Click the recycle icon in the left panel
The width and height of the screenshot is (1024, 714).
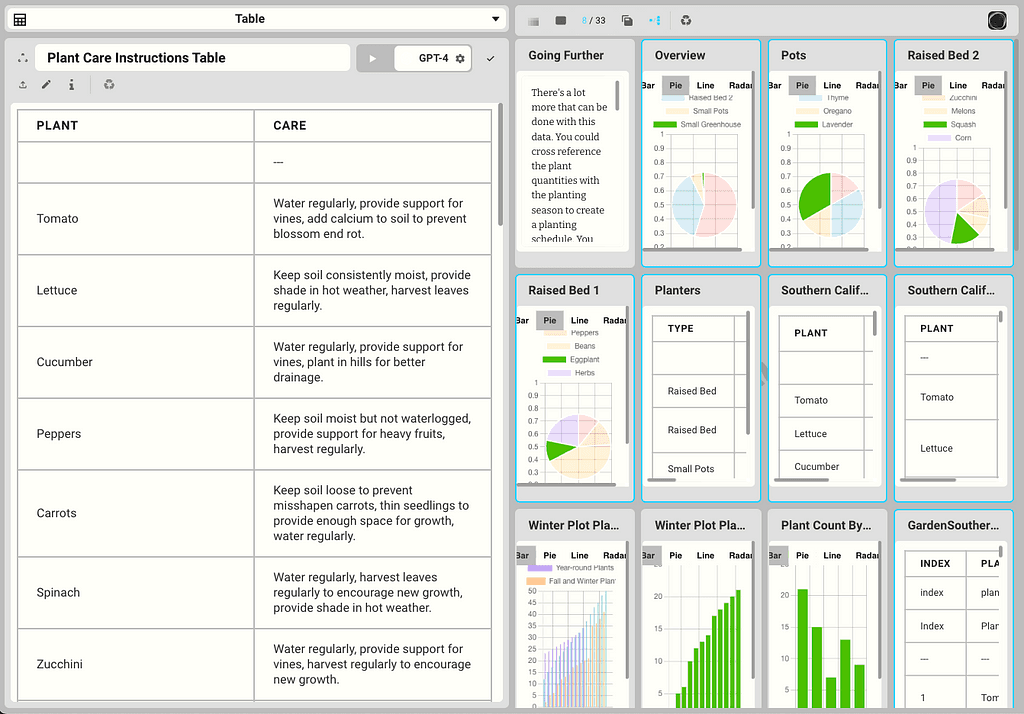pyautogui.click(x=109, y=85)
